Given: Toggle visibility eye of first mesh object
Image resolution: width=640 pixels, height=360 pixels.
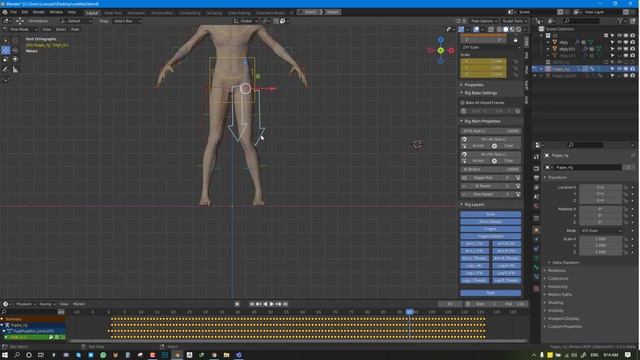Looking at the screenshot, I should coord(619,42).
